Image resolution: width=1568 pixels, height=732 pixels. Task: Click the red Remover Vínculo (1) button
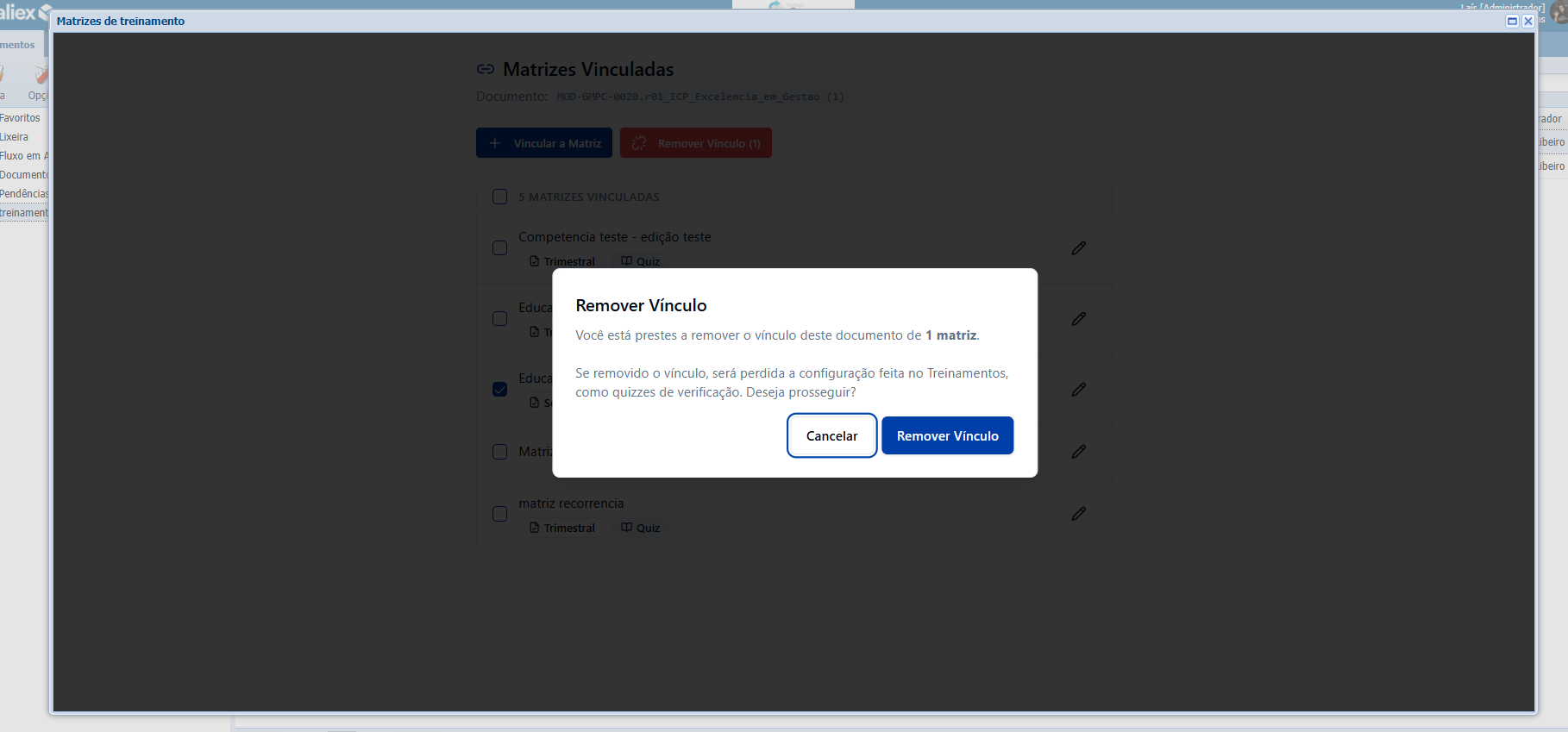click(696, 143)
